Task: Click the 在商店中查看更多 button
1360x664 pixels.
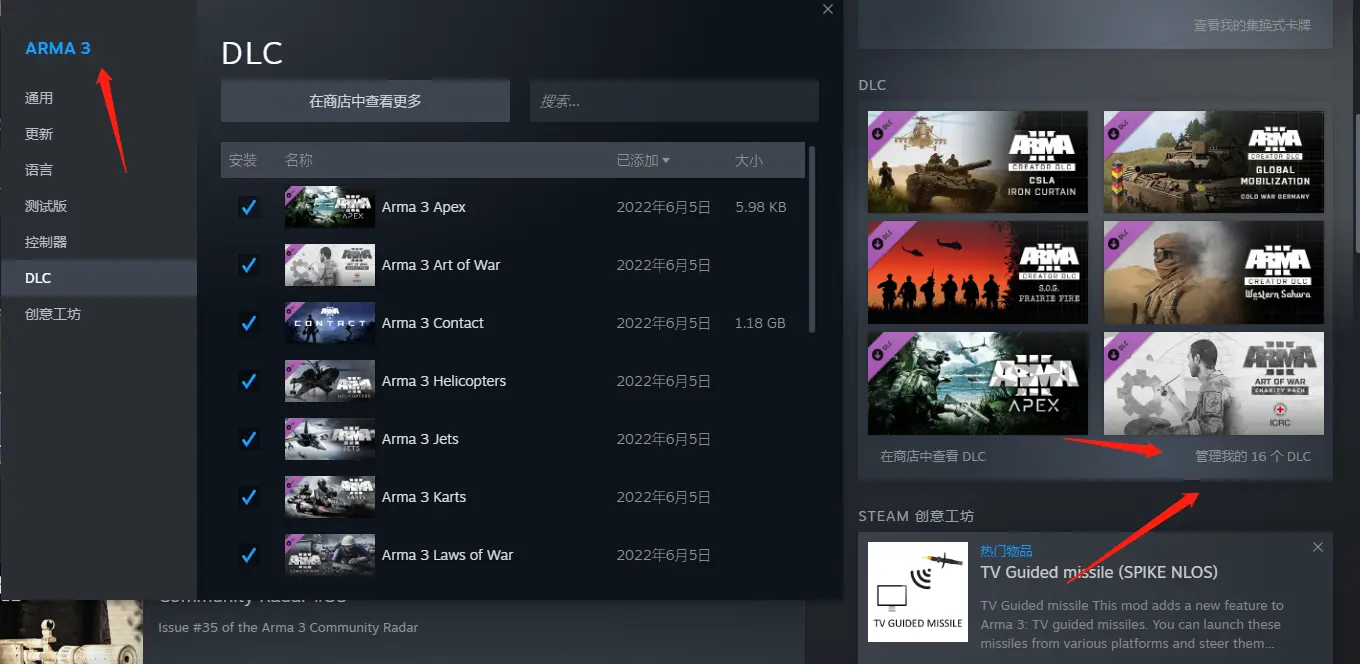Action: pos(365,101)
